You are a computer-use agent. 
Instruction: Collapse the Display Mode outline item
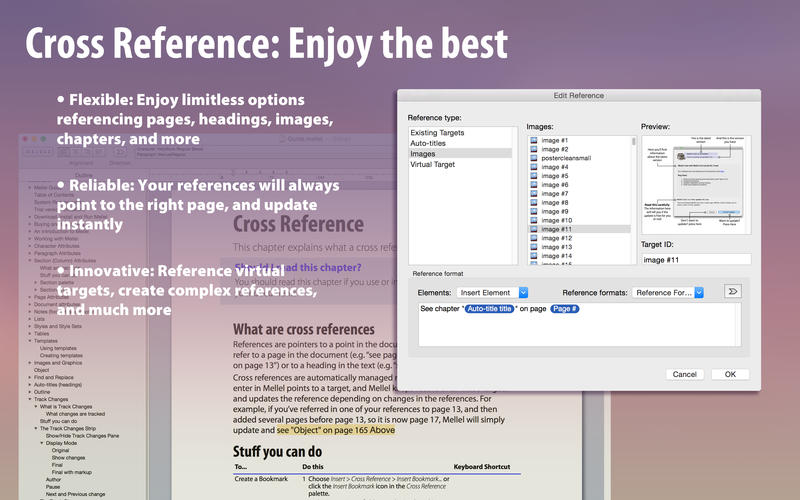tap(42, 443)
